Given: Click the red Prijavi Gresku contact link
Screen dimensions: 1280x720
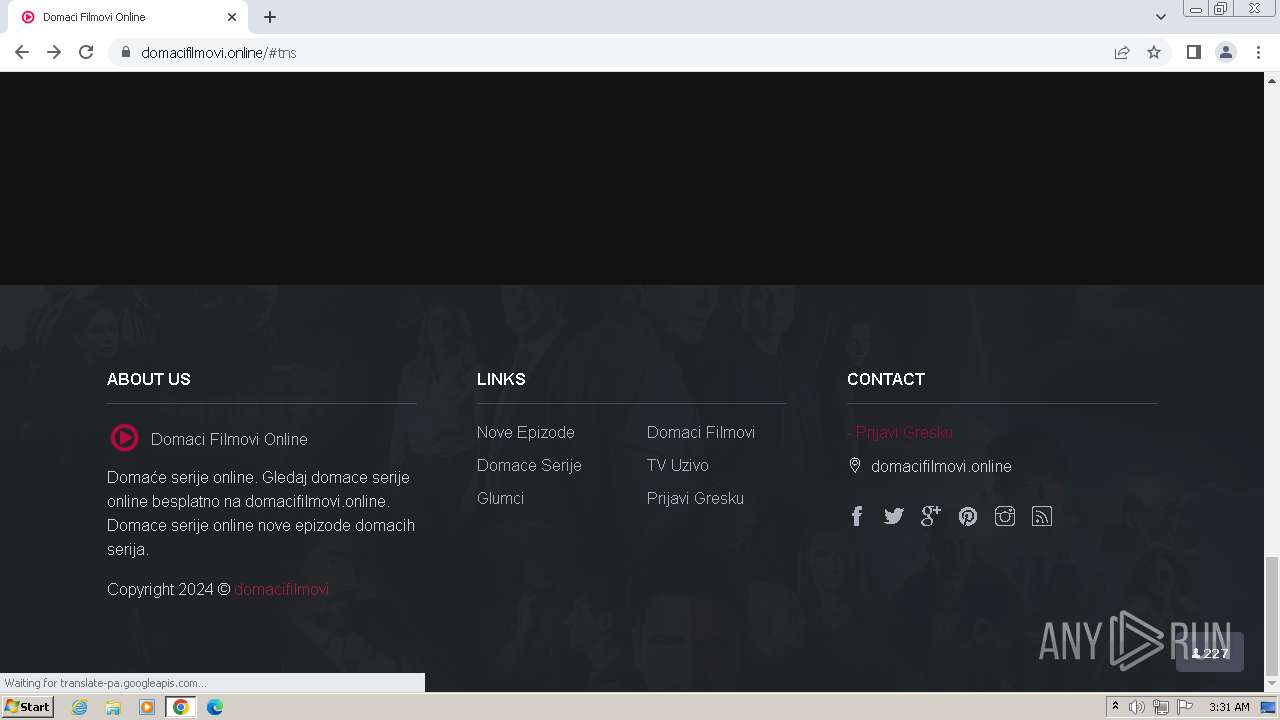Looking at the screenshot, I should click(900, 432).
